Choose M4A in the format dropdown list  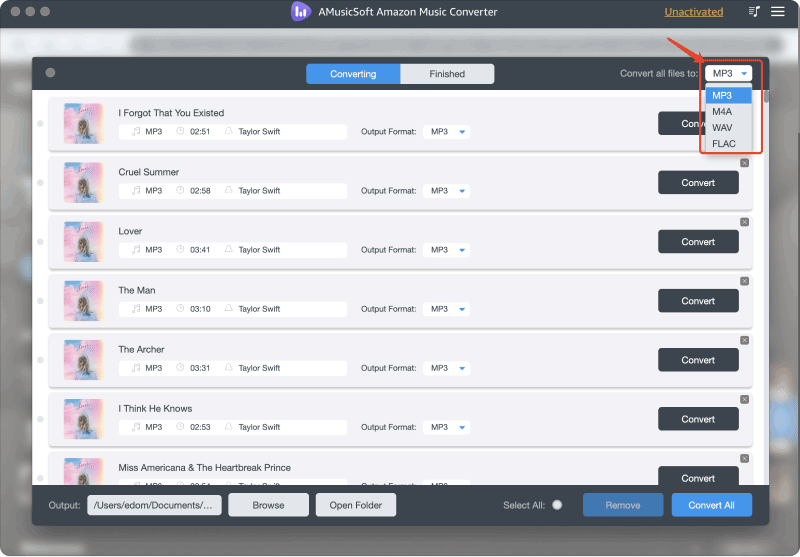729,112
